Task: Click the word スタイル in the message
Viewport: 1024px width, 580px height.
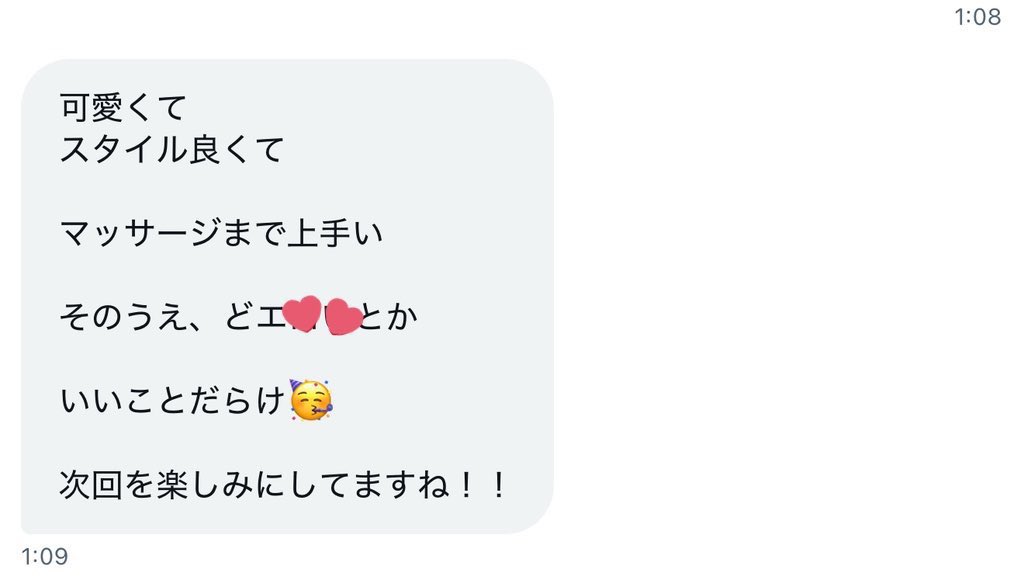Action: [123, 150]
